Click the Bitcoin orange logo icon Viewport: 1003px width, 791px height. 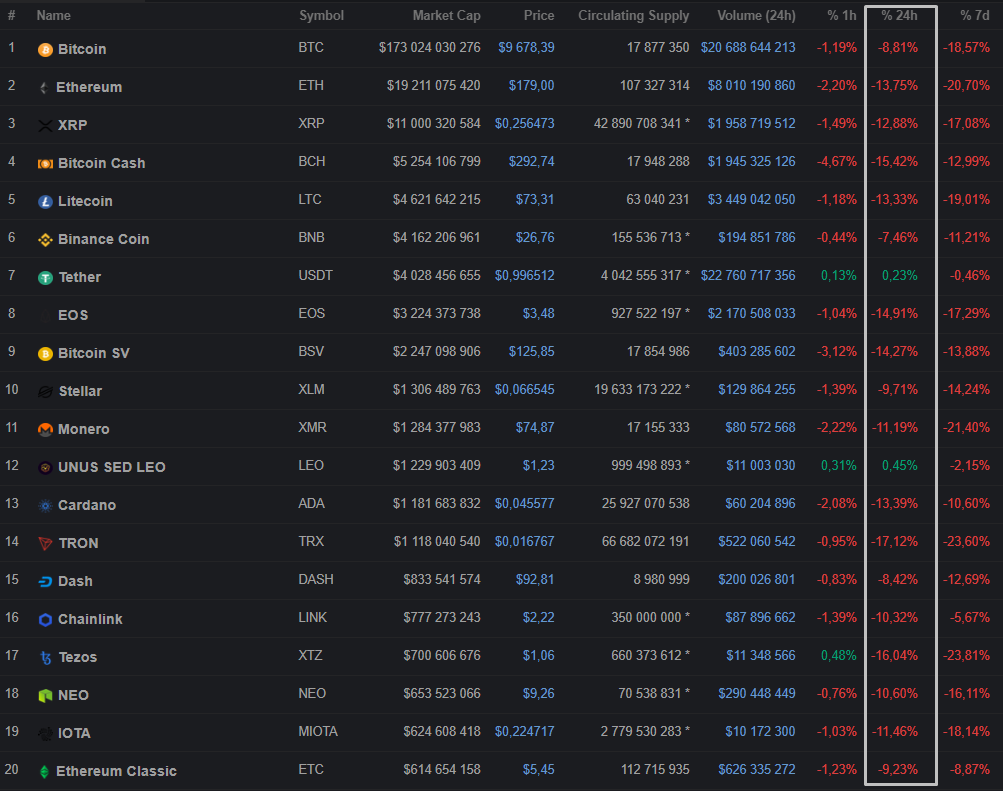click(45, 49)
